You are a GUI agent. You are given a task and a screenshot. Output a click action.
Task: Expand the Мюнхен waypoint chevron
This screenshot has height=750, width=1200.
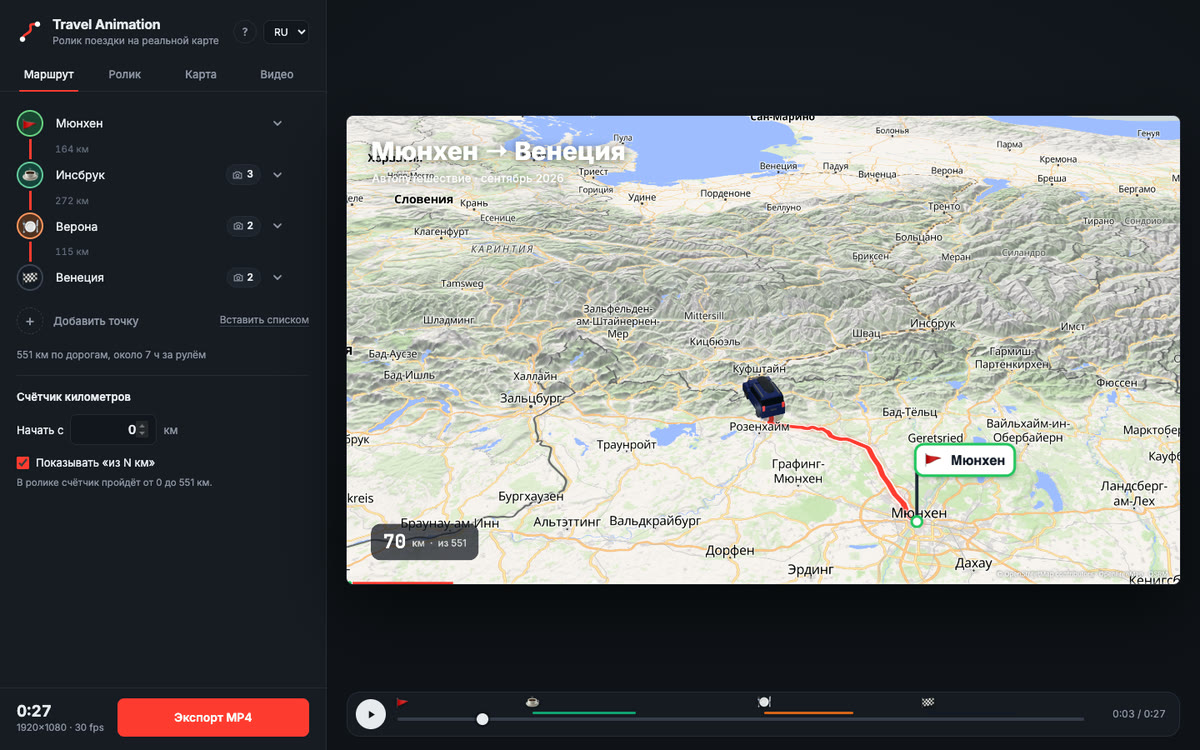[278, 123]
